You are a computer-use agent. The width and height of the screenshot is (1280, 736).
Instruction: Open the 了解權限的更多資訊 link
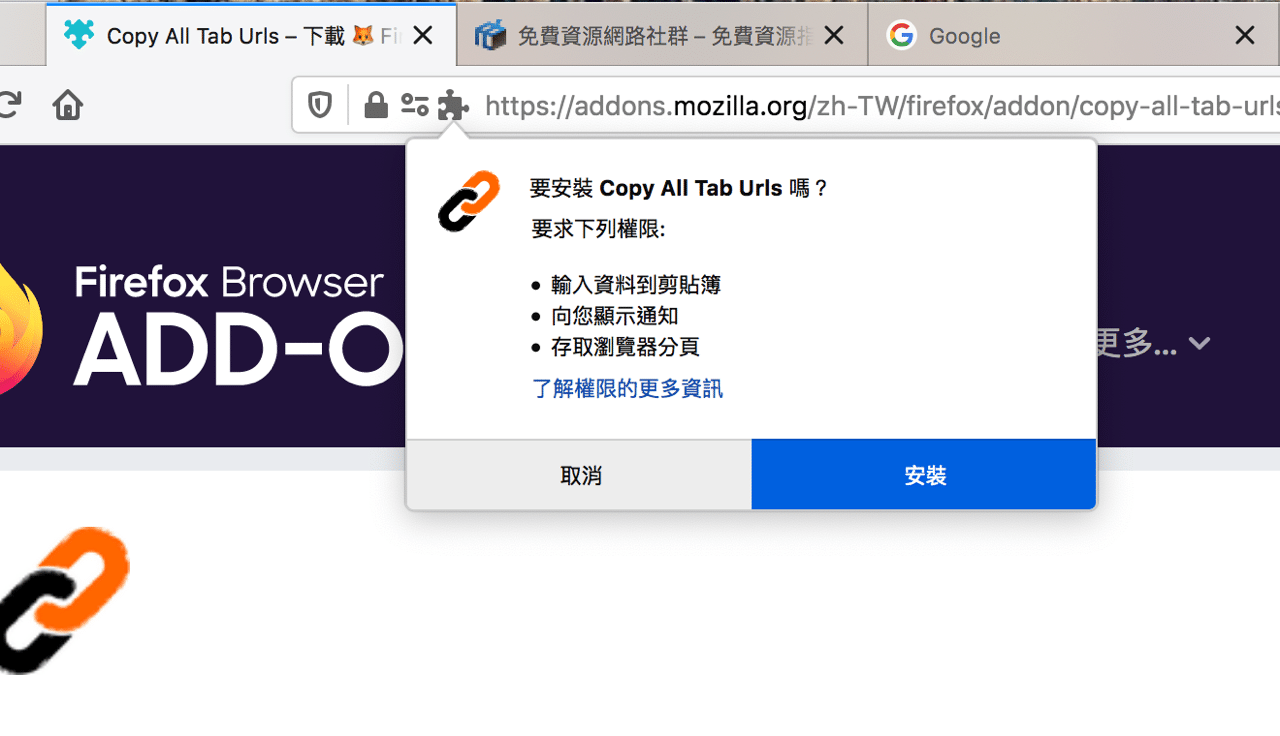627,388
